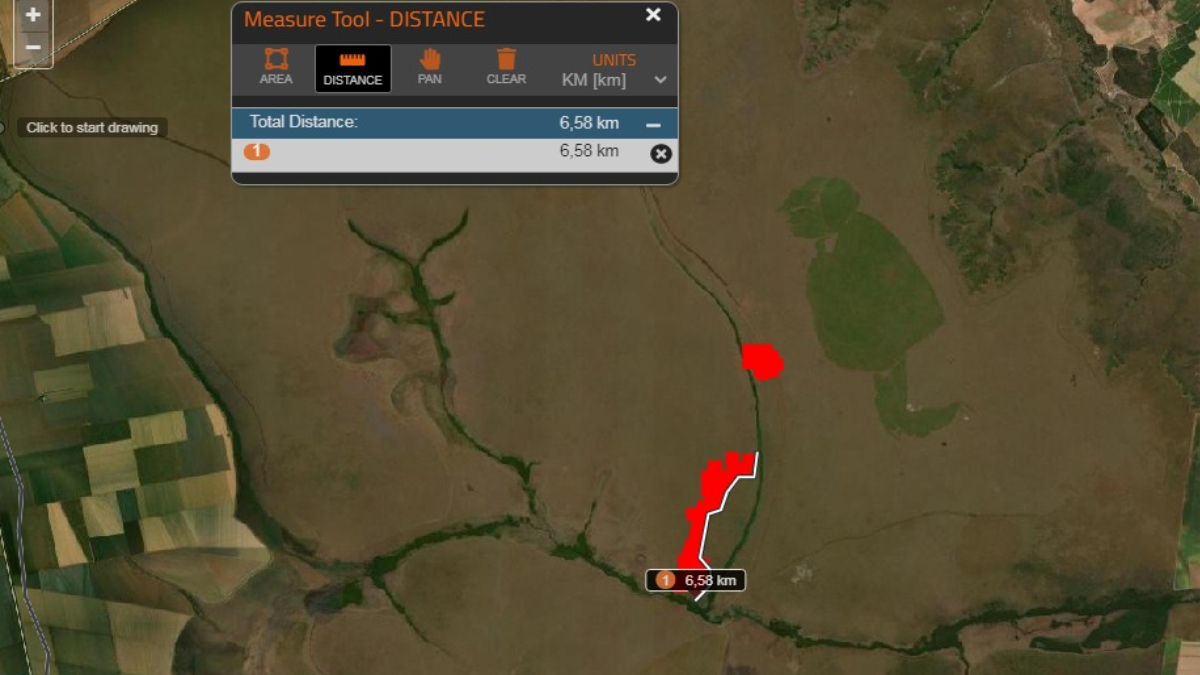The image size is (1200, 675).
Task: Click the Measure Tool - DISTANCE title
Action: (x=364, y=19)
